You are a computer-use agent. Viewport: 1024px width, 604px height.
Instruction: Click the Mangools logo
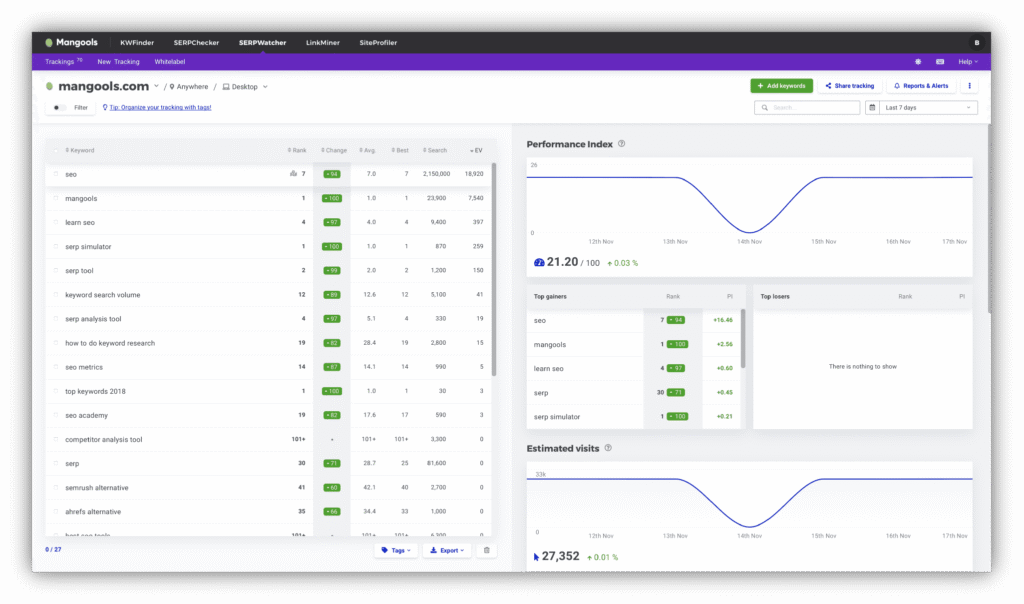[x=71, y=42]
